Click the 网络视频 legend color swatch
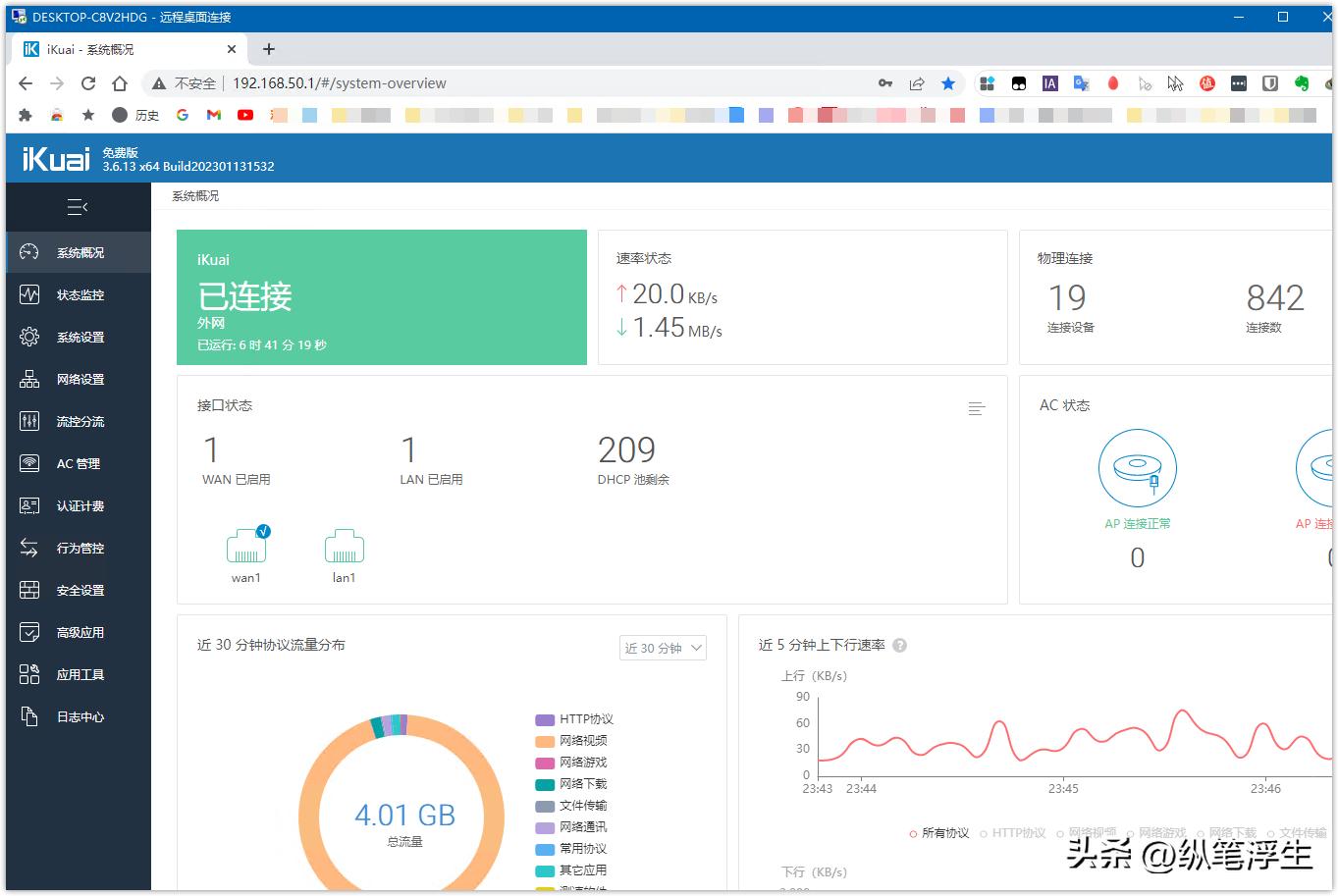Viewport: 1338px width, 896px height. point(544,741)
